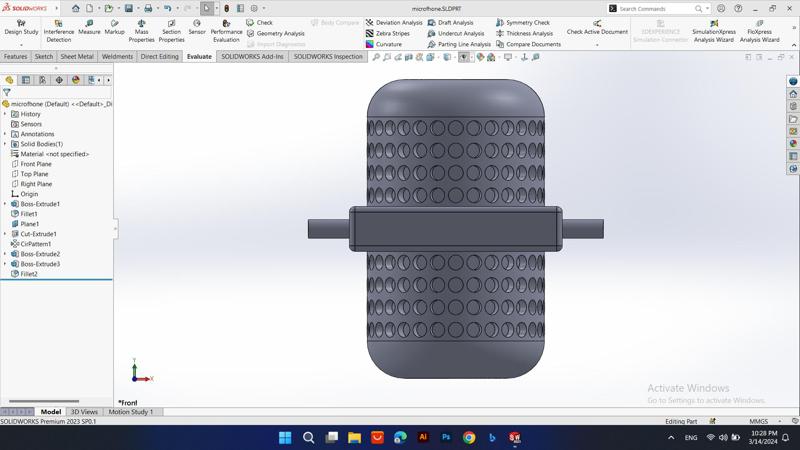
Task: Click the Check tool in ribbon
Action: tap(260, 22)
